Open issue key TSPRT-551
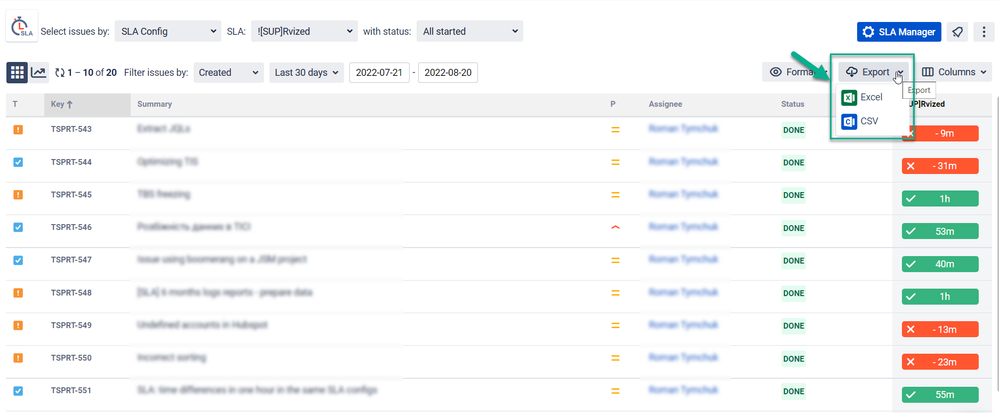This screenshot has width=999, height=413. pyautogui.click(x=71, y=391)
